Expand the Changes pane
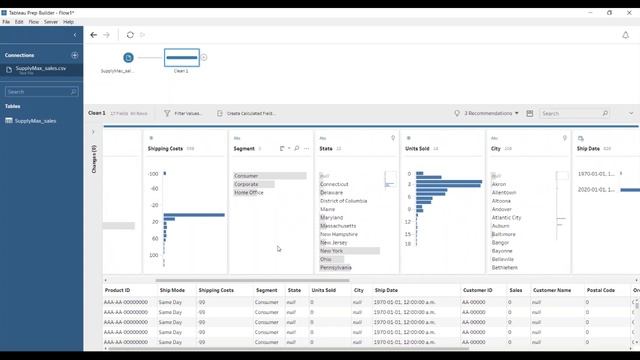The height and width of the screenshot is (360, 640). tap(93, 132)
